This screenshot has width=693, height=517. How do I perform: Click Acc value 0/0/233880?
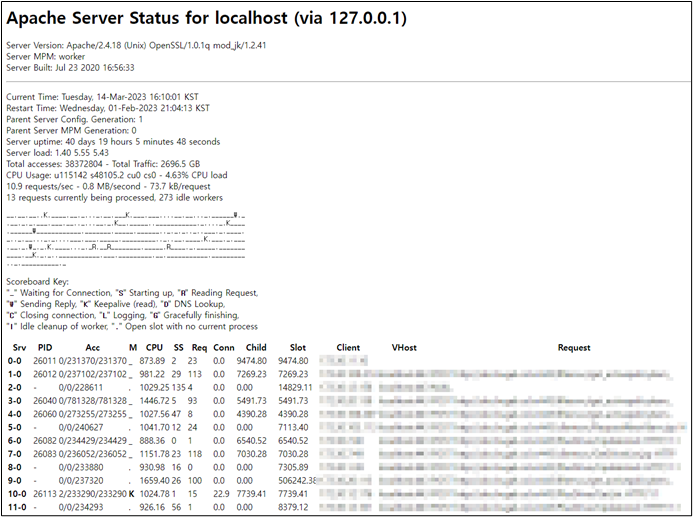(81, 467)
